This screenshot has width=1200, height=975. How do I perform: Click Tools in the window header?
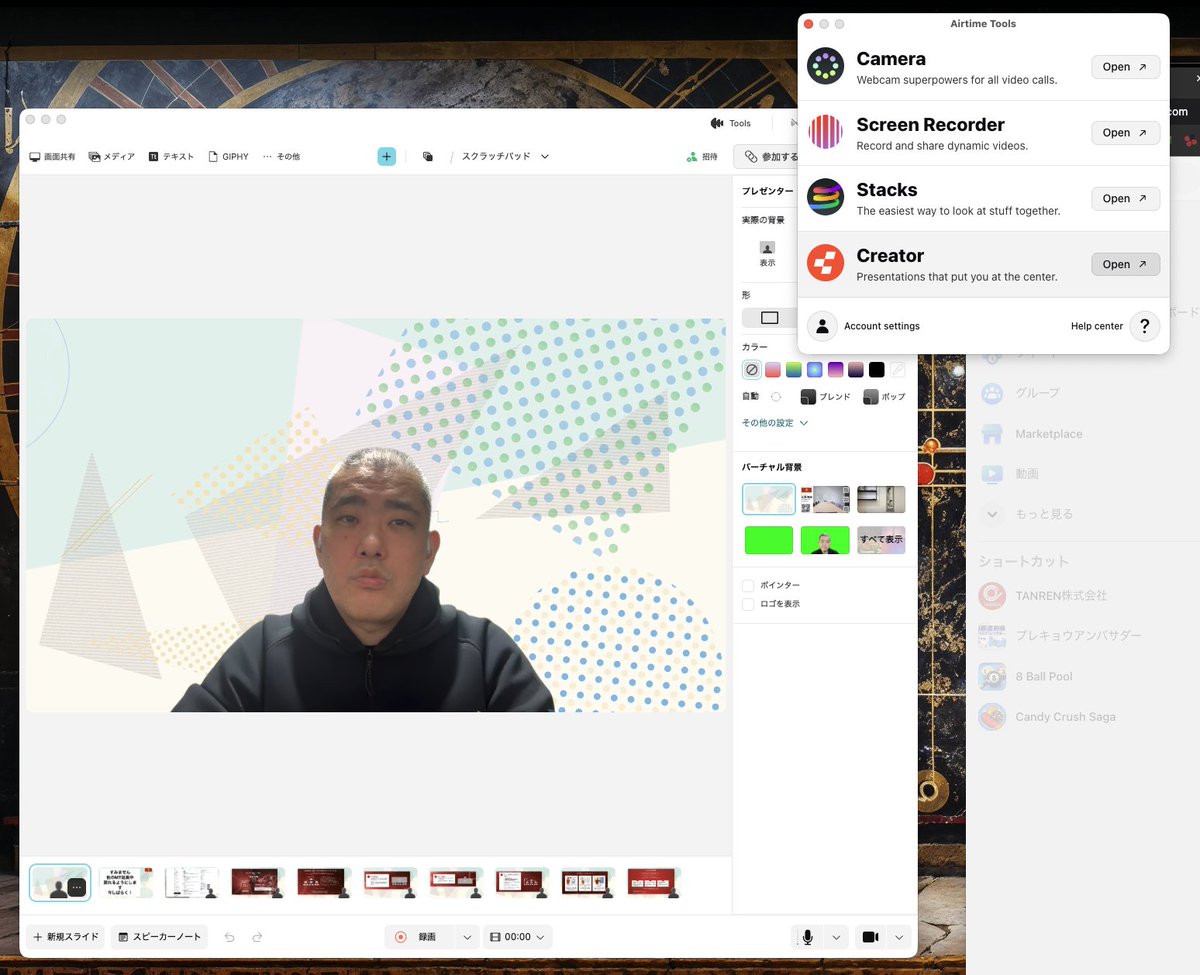(x=732, y=122)
